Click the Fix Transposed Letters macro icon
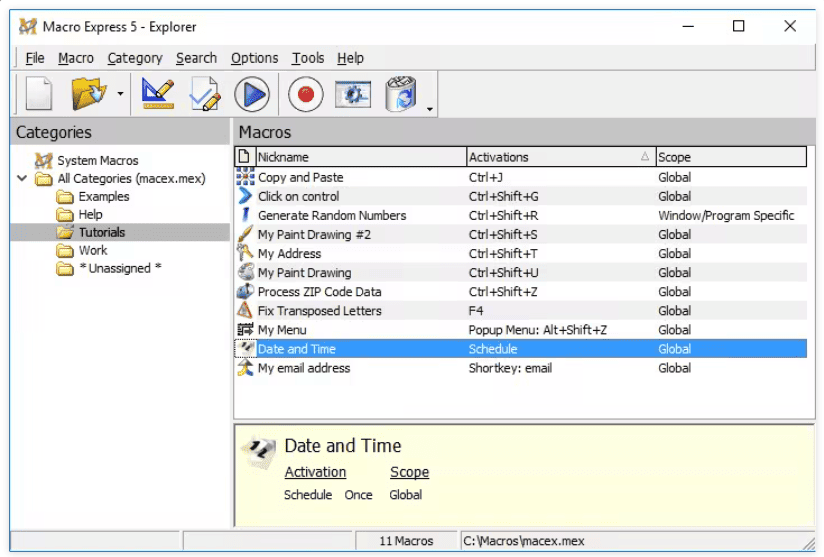824x557 pixels. (x=245, y=311)
